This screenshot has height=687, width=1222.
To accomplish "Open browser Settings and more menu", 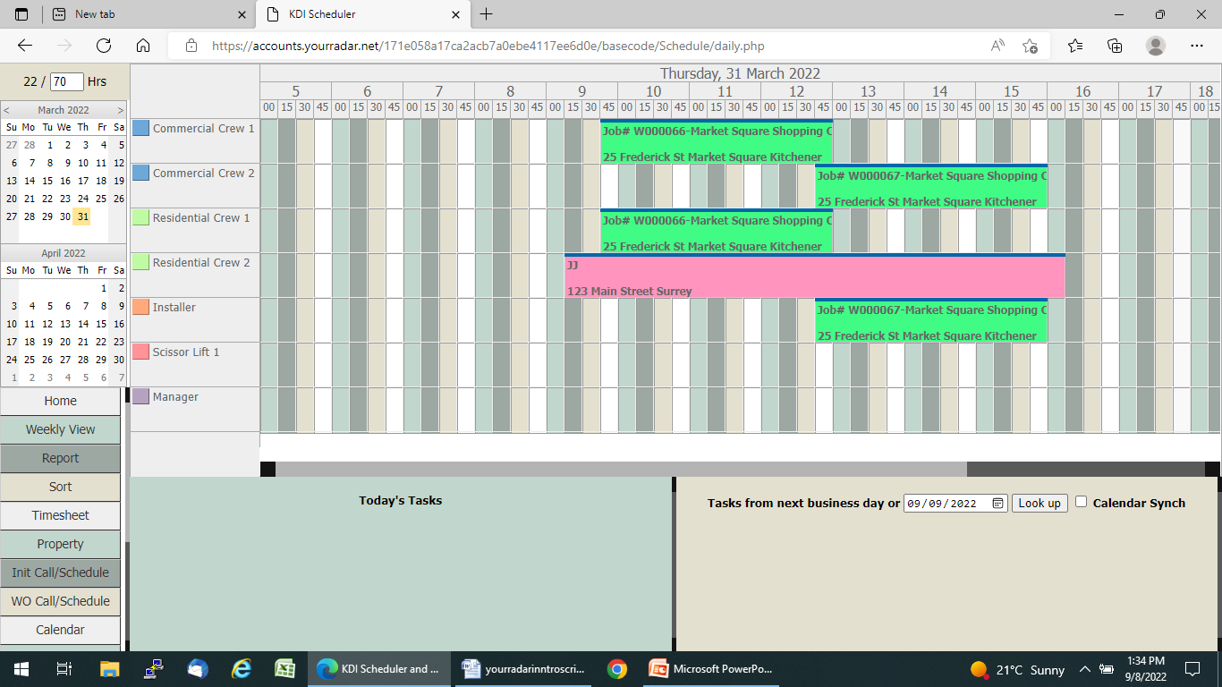I will (1196, 46).
